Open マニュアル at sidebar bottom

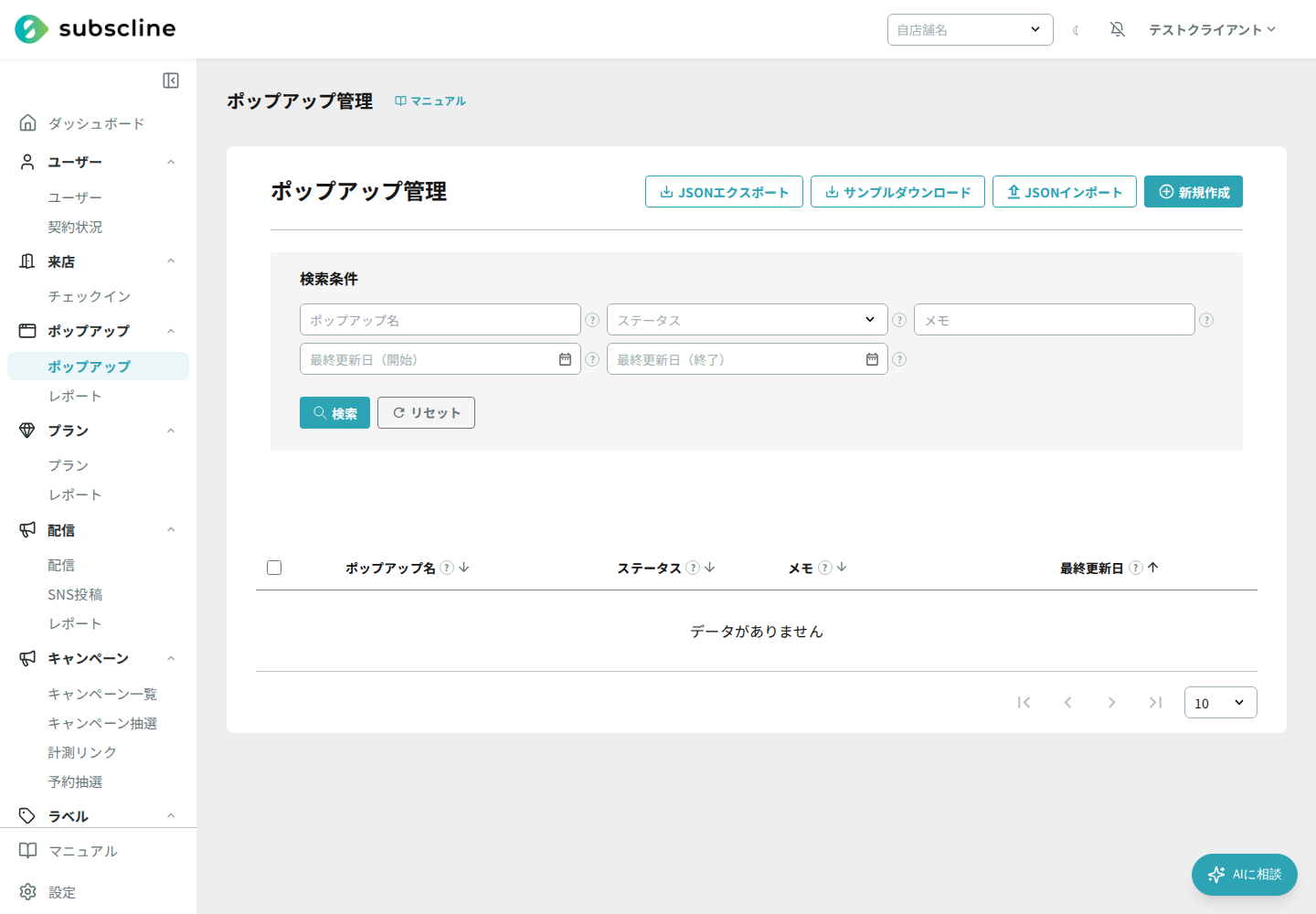coord(83,851)
